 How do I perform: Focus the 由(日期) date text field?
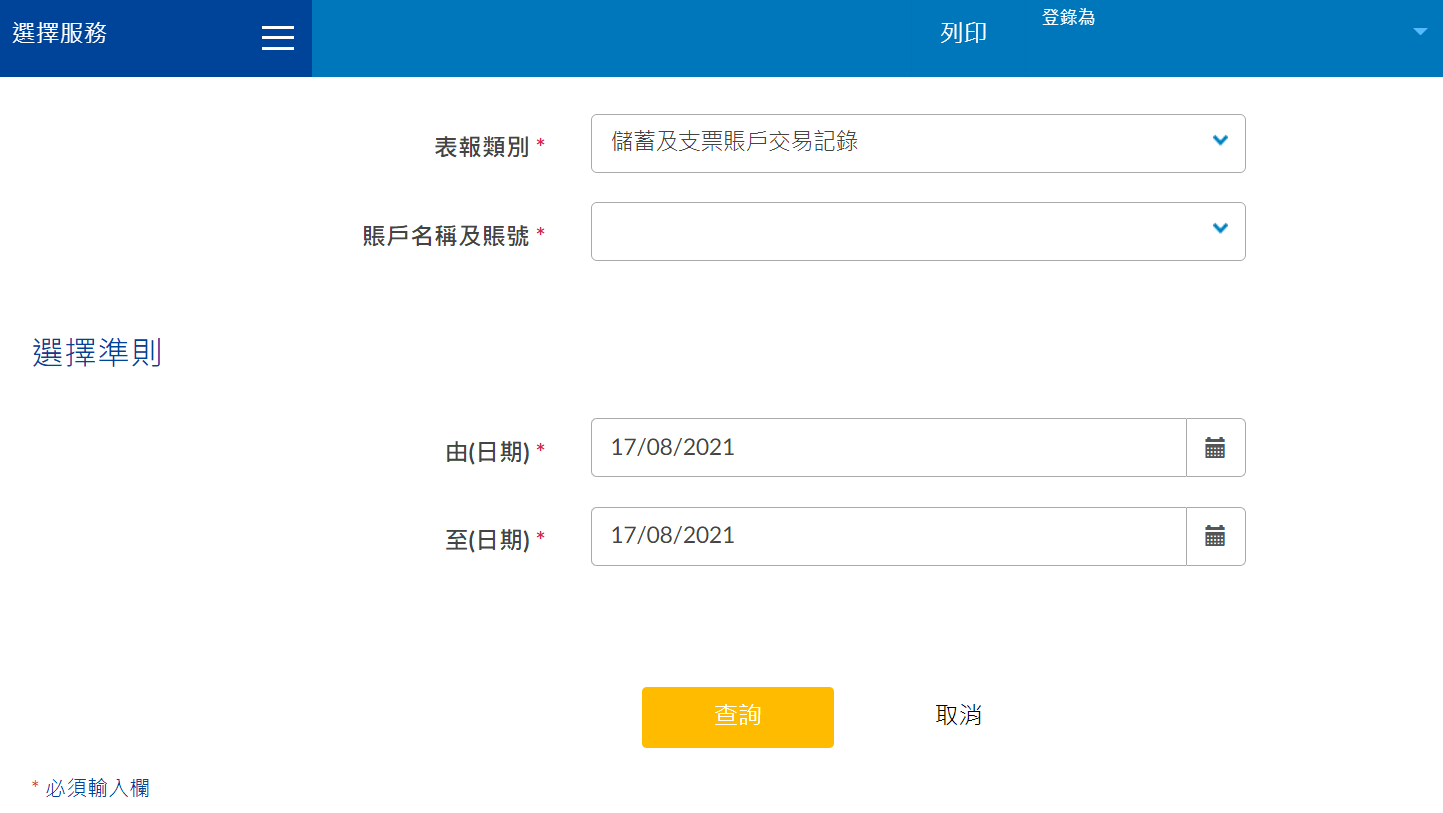coord(888,448)
